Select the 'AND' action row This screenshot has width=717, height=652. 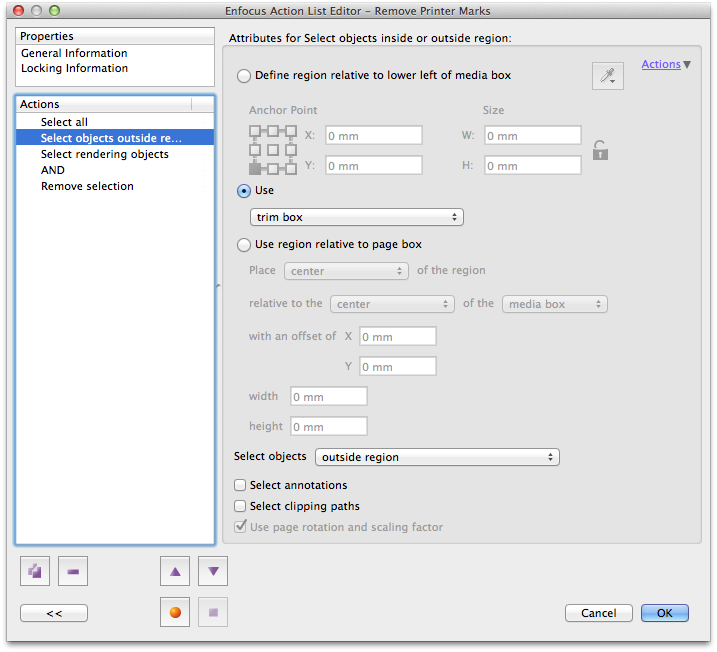click(x=115, y=170)
